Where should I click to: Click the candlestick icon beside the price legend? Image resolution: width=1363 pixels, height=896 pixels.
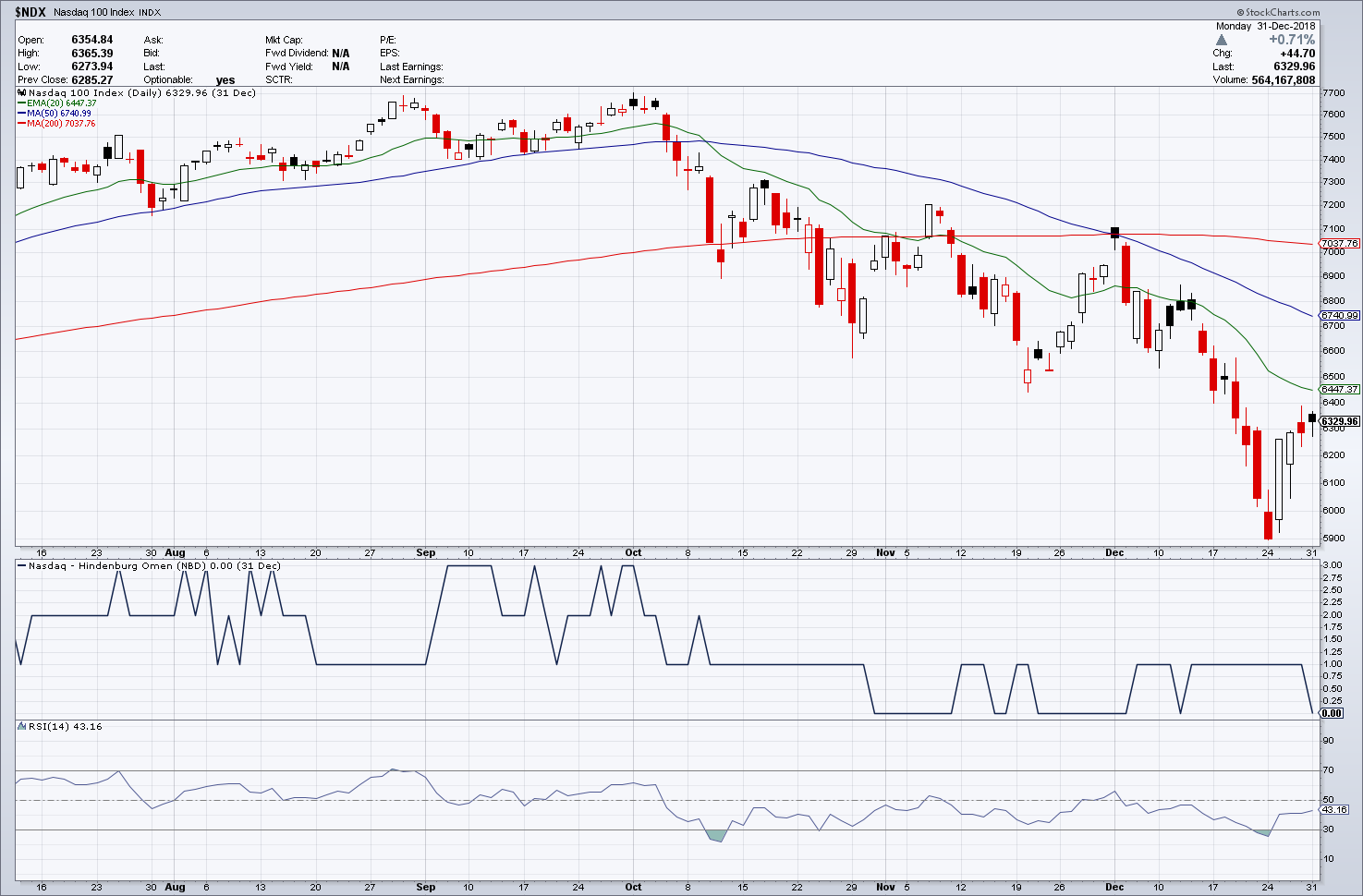click(x=22, y=92)
